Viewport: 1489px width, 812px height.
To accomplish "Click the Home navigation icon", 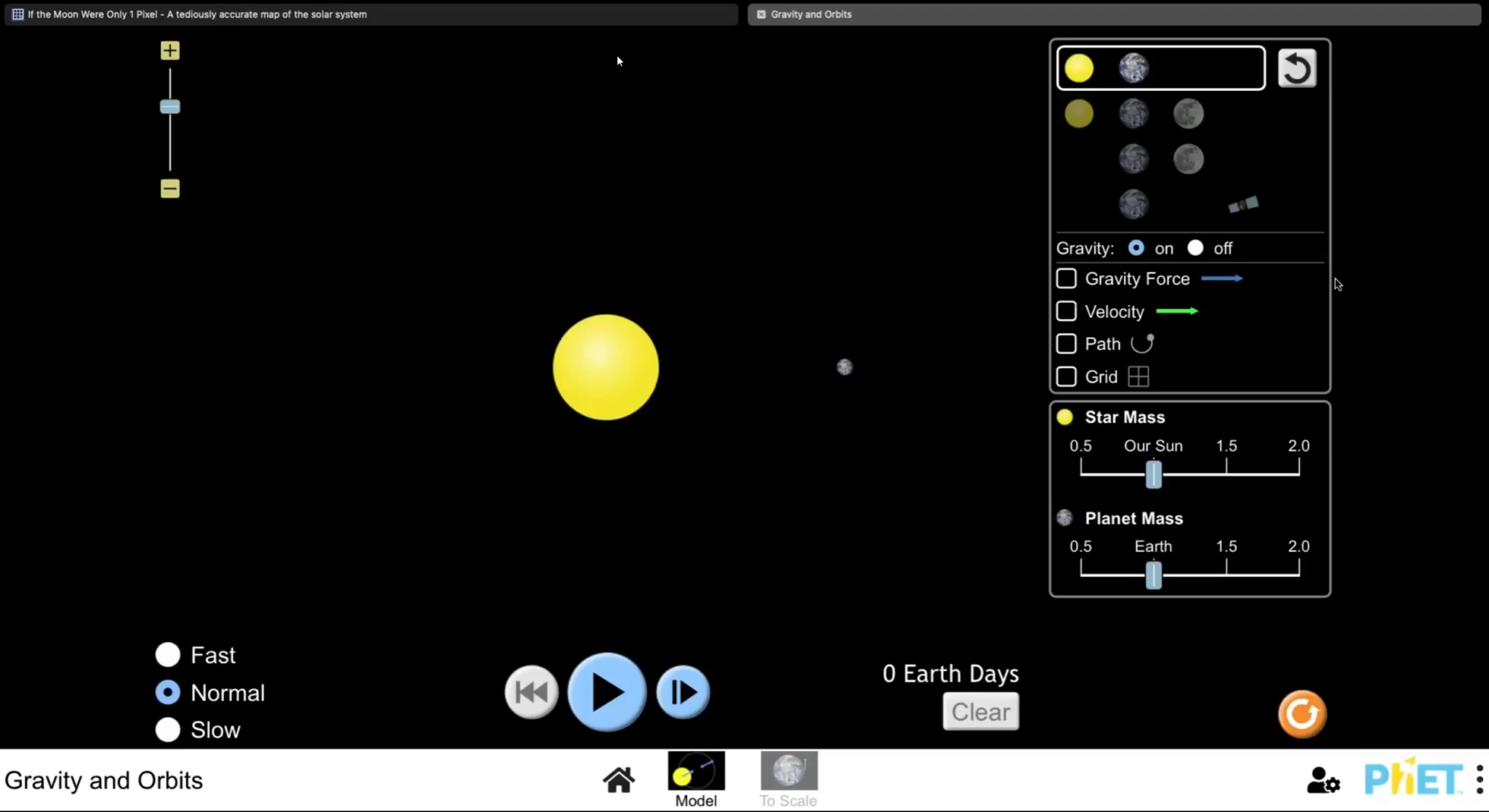I will [x=617, y=779].
